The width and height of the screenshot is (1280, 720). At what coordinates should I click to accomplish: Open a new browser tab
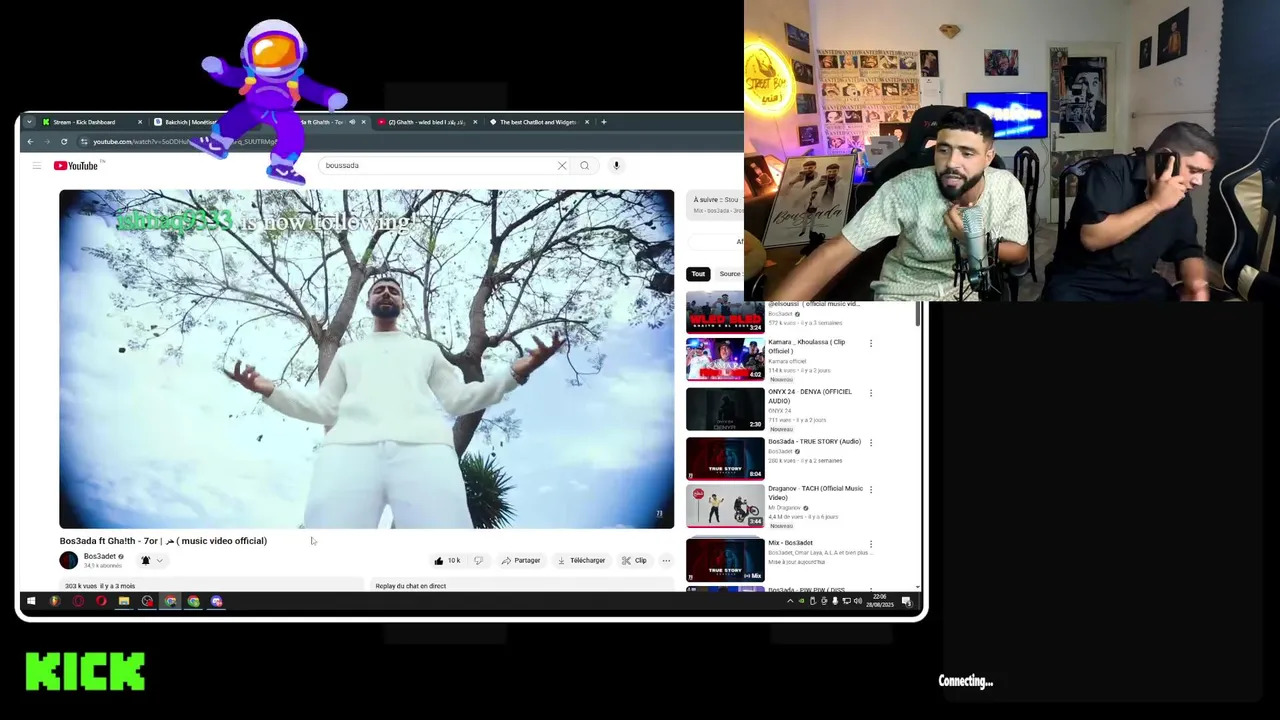[x=603, y=122]
